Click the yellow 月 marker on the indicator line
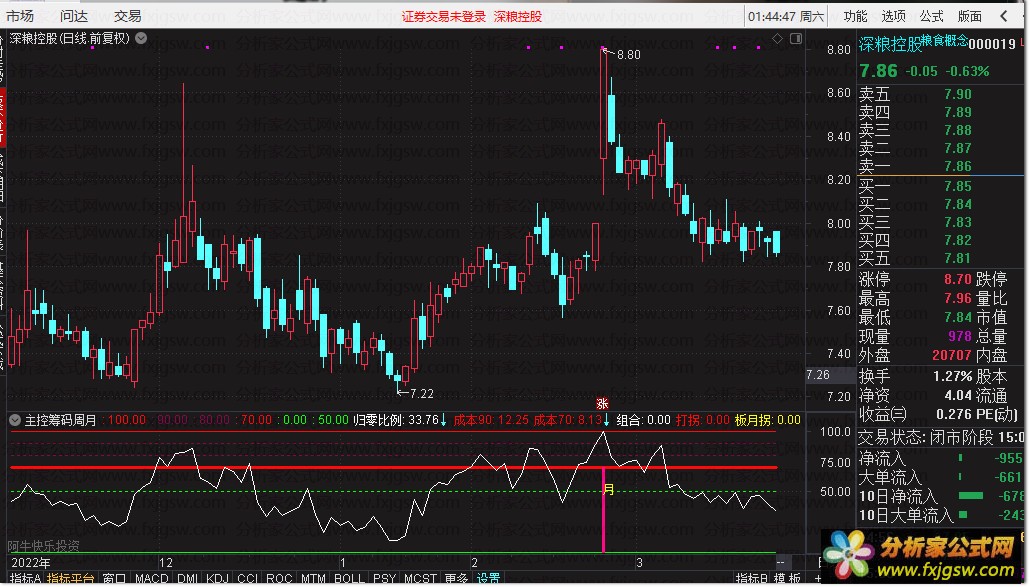Viewport: 1031px width, 587px height. 609,490
